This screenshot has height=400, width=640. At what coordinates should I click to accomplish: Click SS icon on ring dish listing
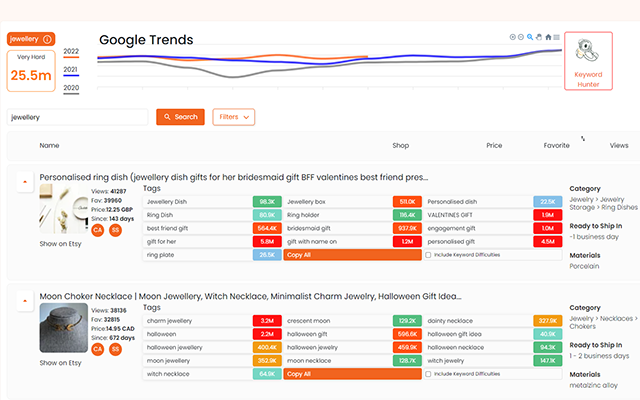click(x=116, y=230)
